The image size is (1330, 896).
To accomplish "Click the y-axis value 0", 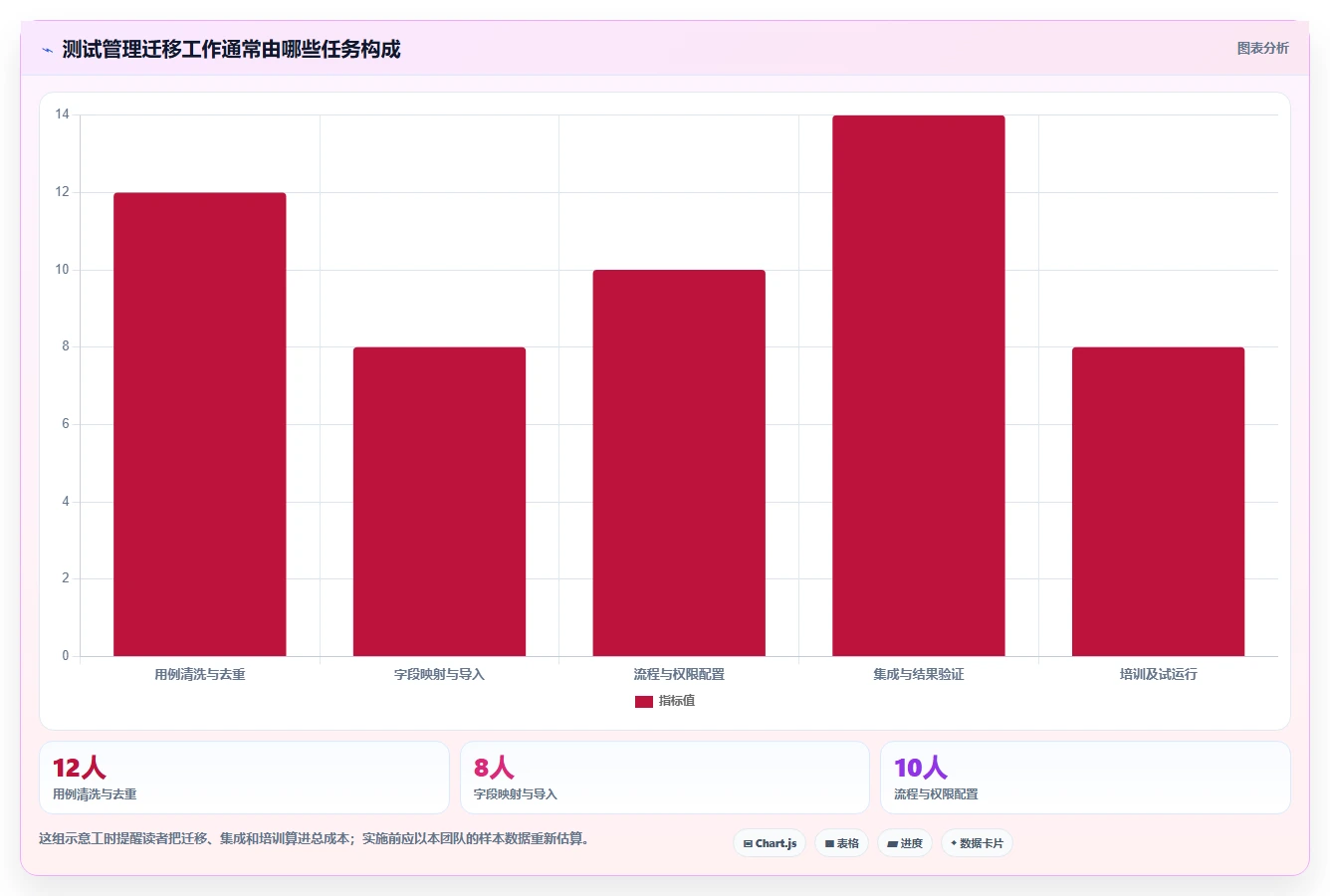I will (66, 655).
